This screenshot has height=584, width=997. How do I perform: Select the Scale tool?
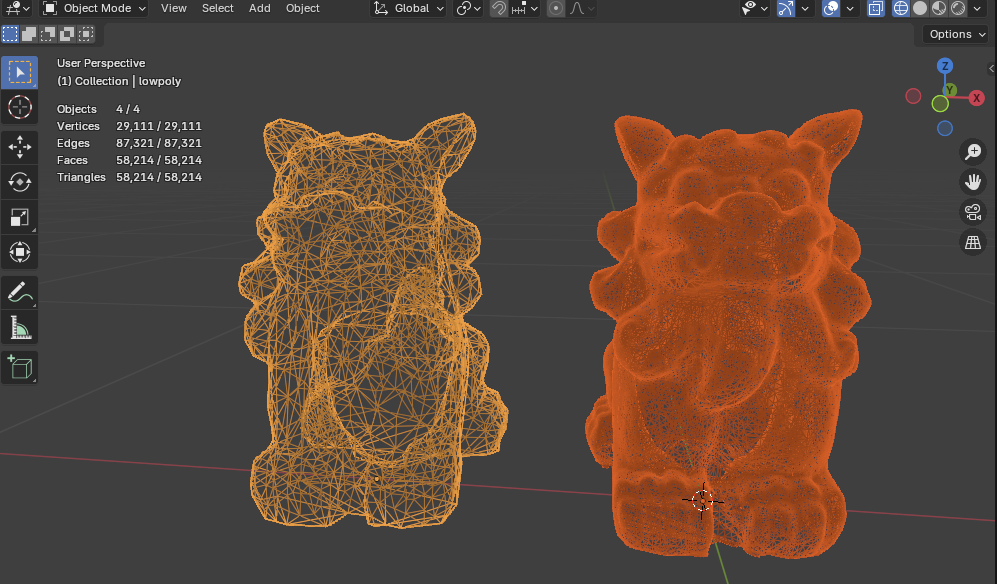(x=20, y=218)
